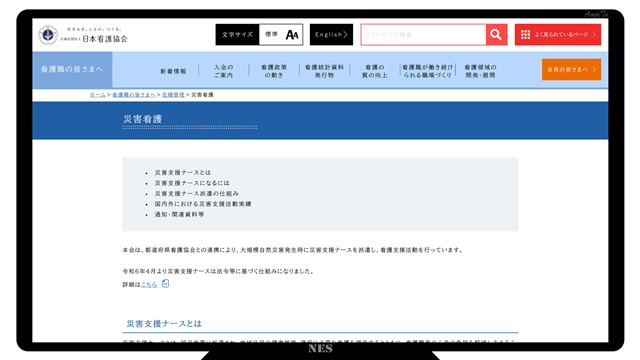Open the 会員の皆さまへ orange button
This screenshot has height=360, width=640.
click(x=571, y=69)
